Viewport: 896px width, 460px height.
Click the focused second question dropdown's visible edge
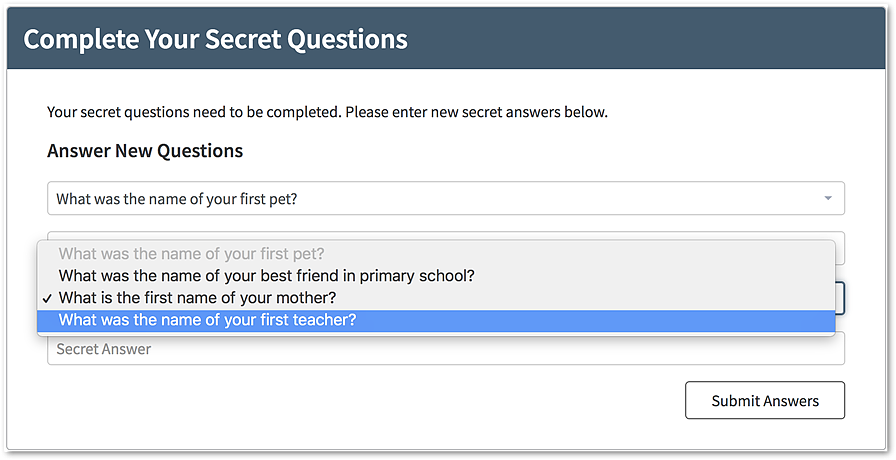click(x=840, y=297)
